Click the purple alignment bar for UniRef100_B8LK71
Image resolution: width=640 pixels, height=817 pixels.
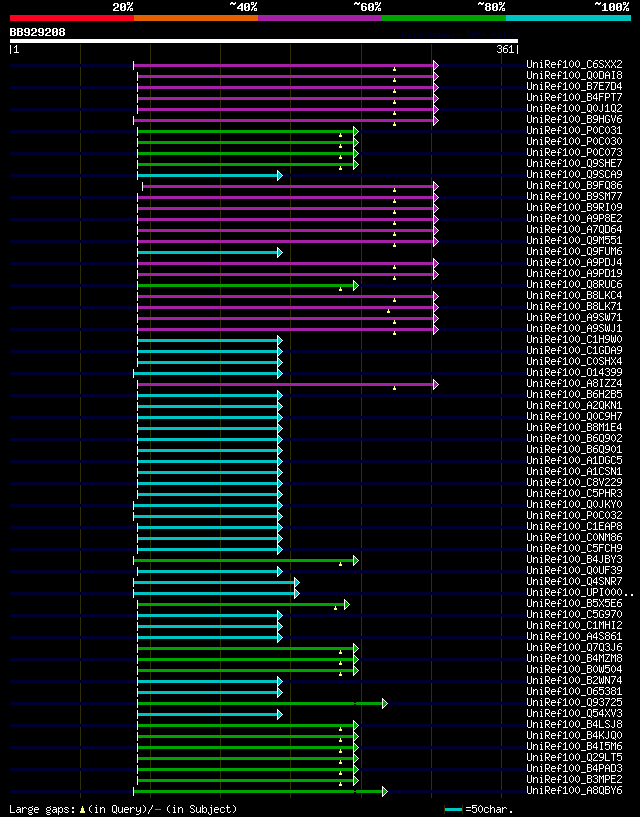coord(288,307)
